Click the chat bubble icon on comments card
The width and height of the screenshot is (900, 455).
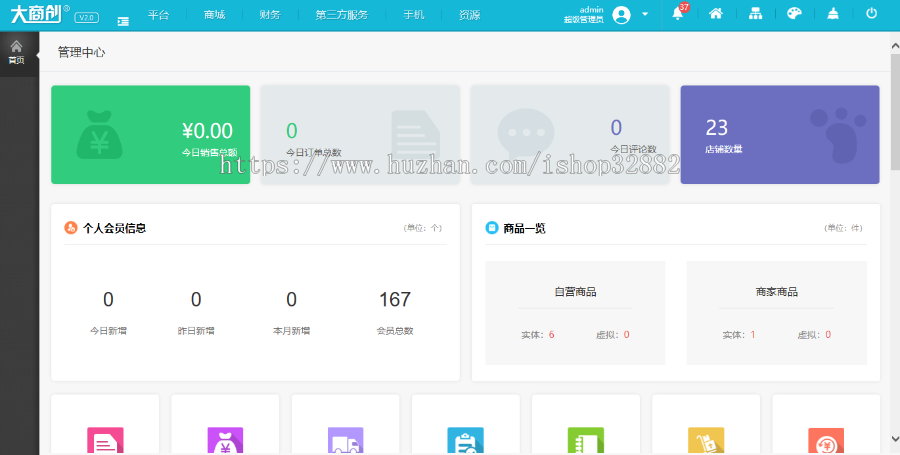tap(526, 133)
